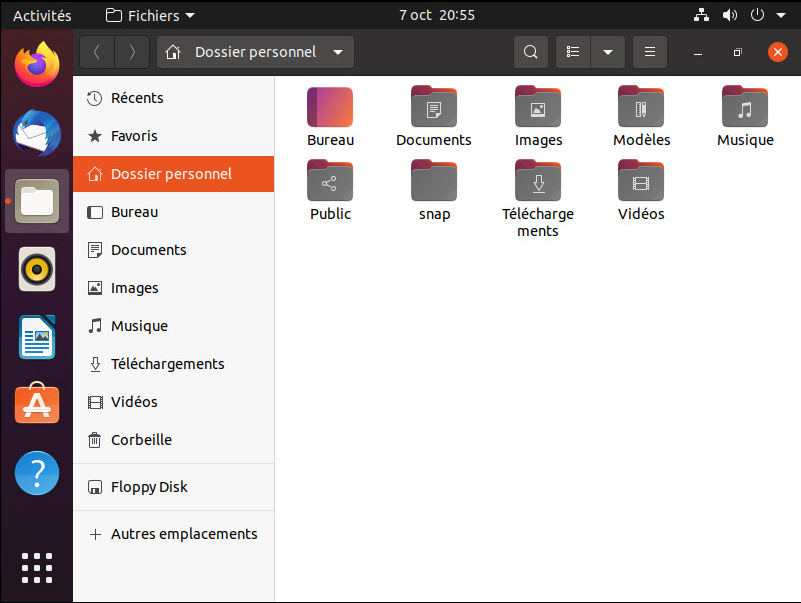The width and height of the screenshot is (801, 603).
Task: Go back with the previous arrow
Action: click(x=96, y=52)
